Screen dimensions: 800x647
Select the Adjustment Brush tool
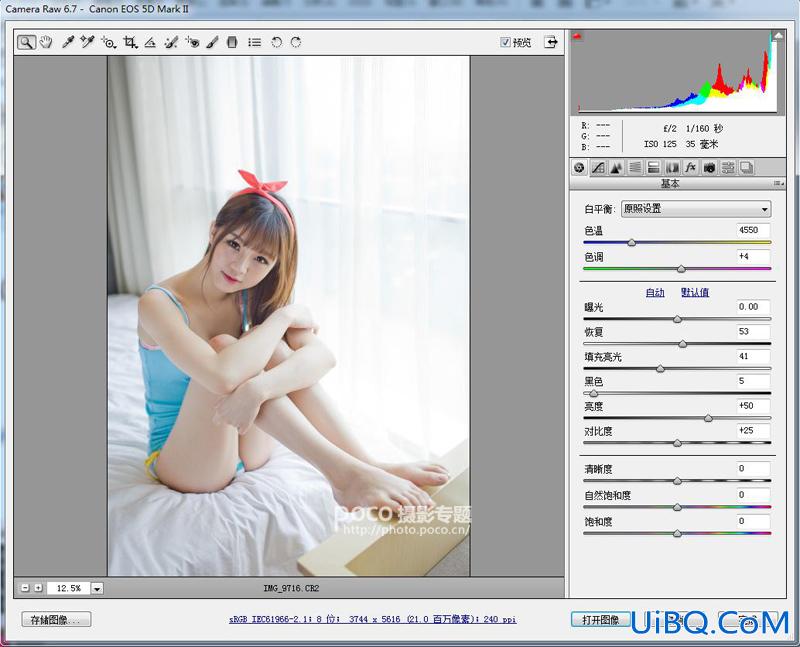[212, 42]
